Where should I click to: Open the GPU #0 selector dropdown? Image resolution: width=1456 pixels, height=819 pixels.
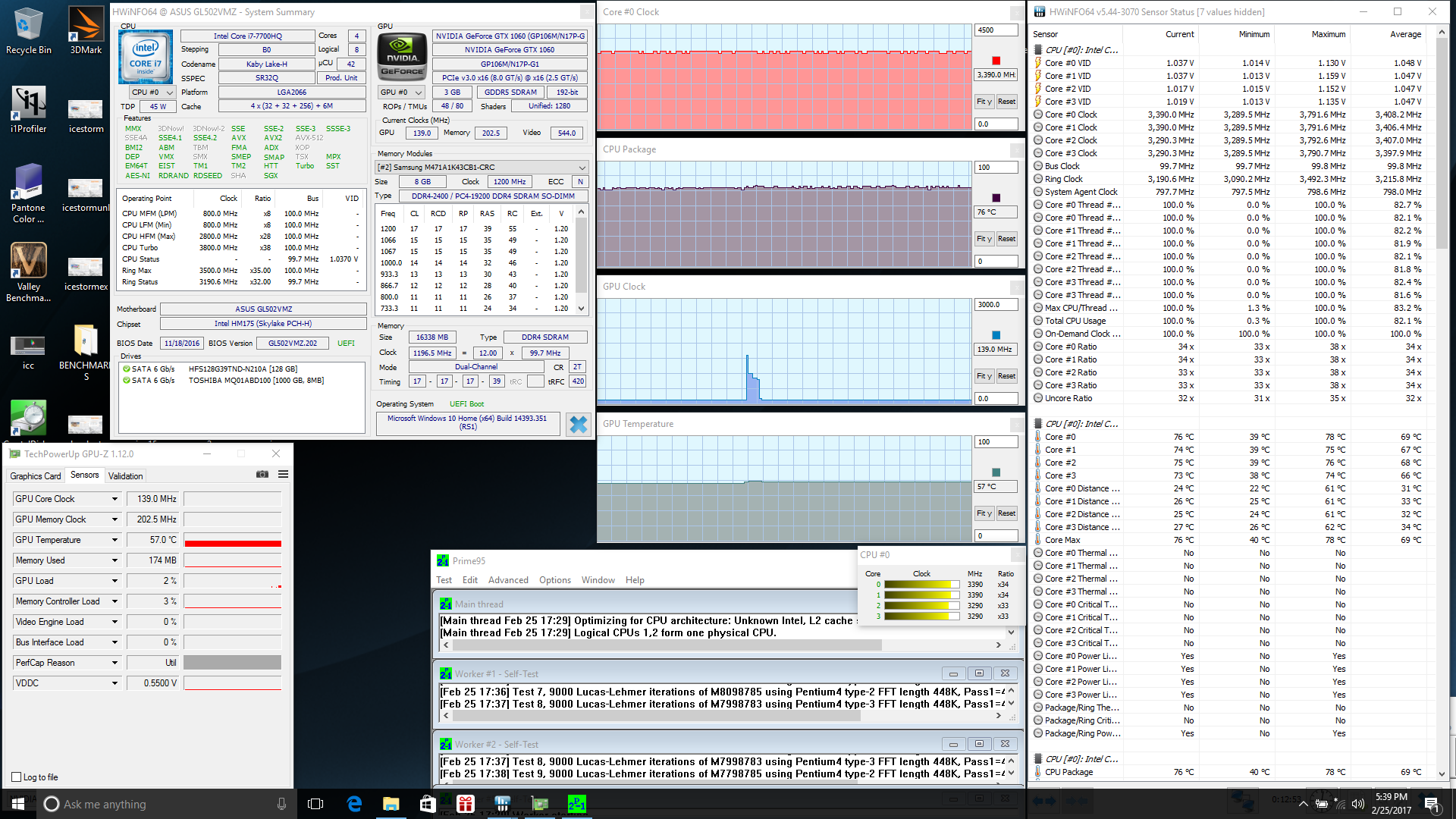pyautogui.click(x=400, y=92)
